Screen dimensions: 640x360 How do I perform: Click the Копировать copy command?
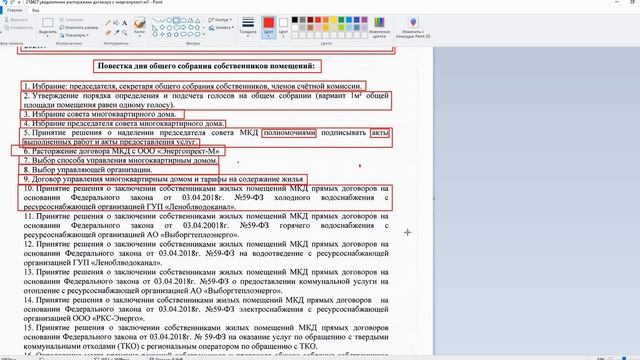pyautogui.click(x=18, y=28)
